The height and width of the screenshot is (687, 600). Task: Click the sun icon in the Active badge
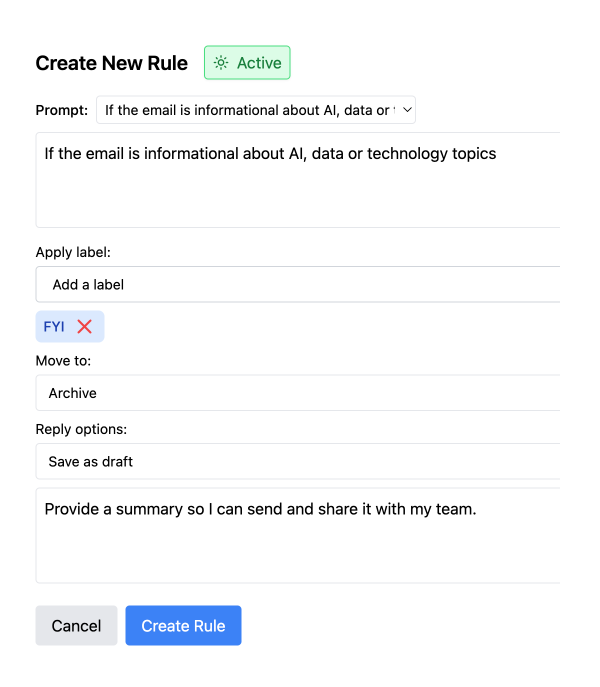tap(221, 63)
